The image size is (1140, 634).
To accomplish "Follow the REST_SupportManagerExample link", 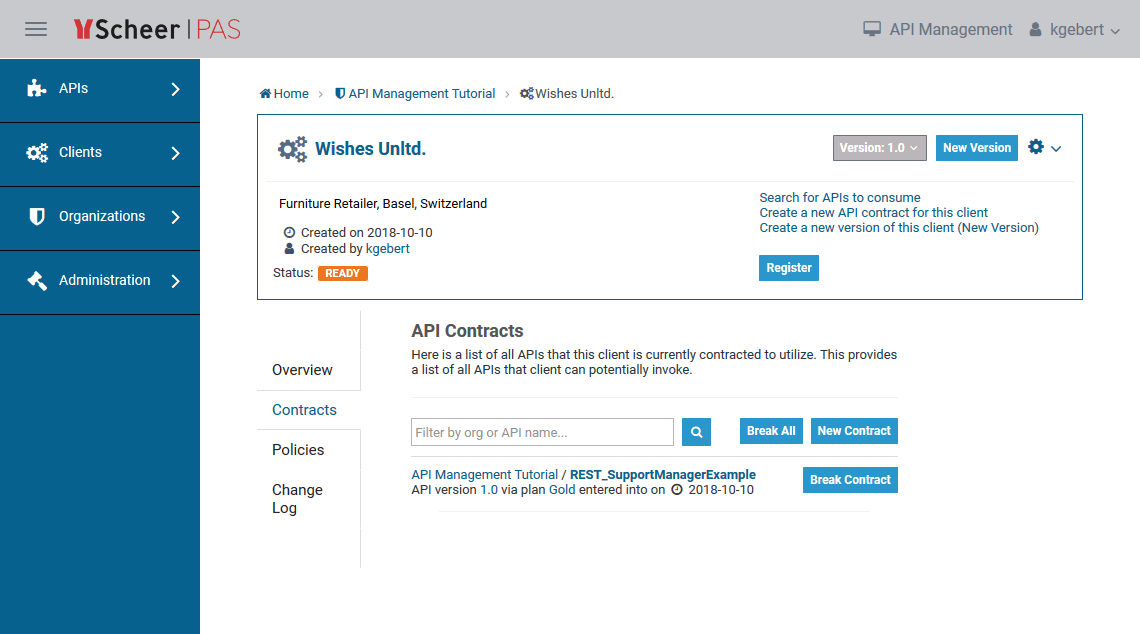I will click(x=662, y=475).
